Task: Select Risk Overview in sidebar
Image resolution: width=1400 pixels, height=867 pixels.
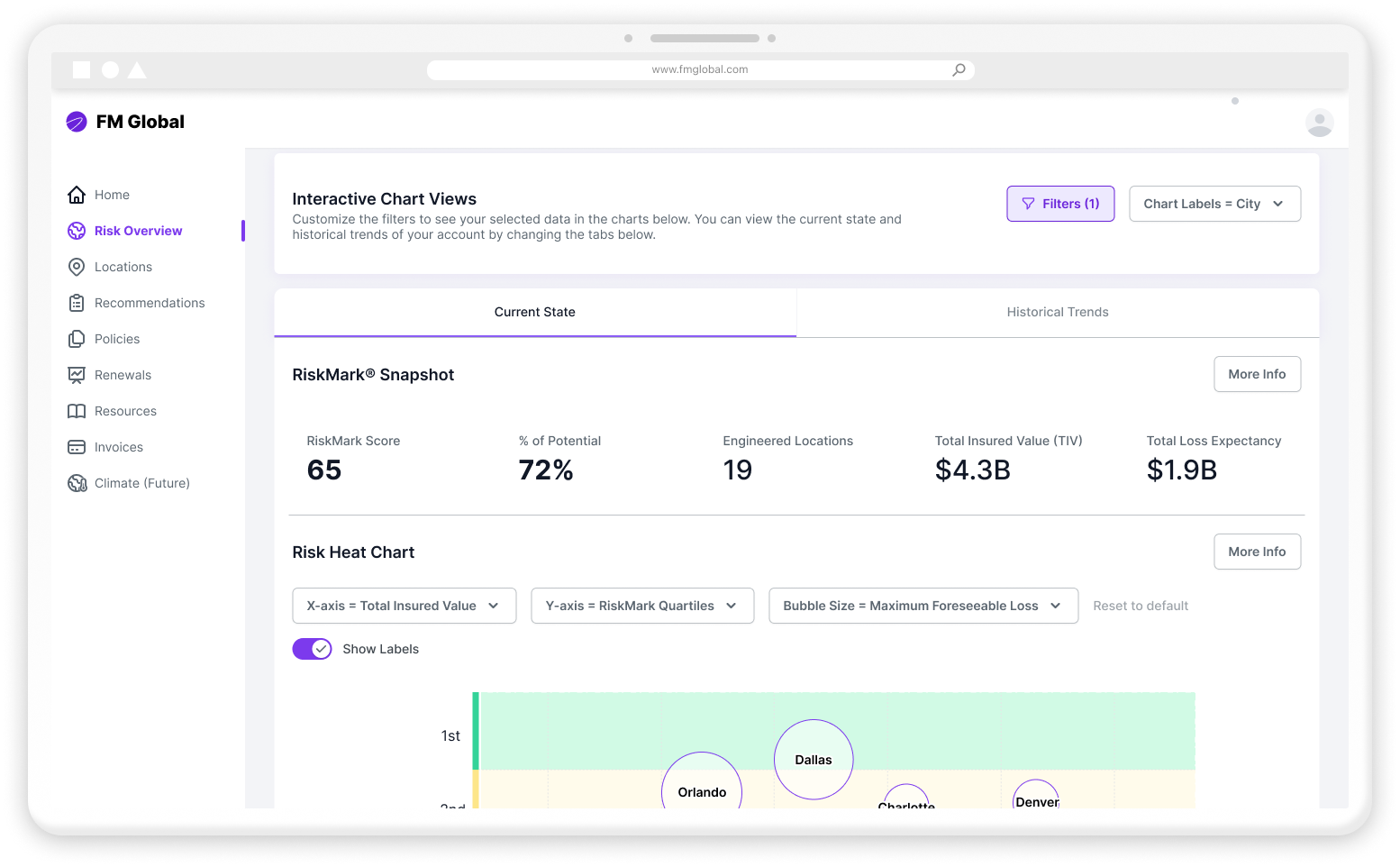Action: point(138,231)
